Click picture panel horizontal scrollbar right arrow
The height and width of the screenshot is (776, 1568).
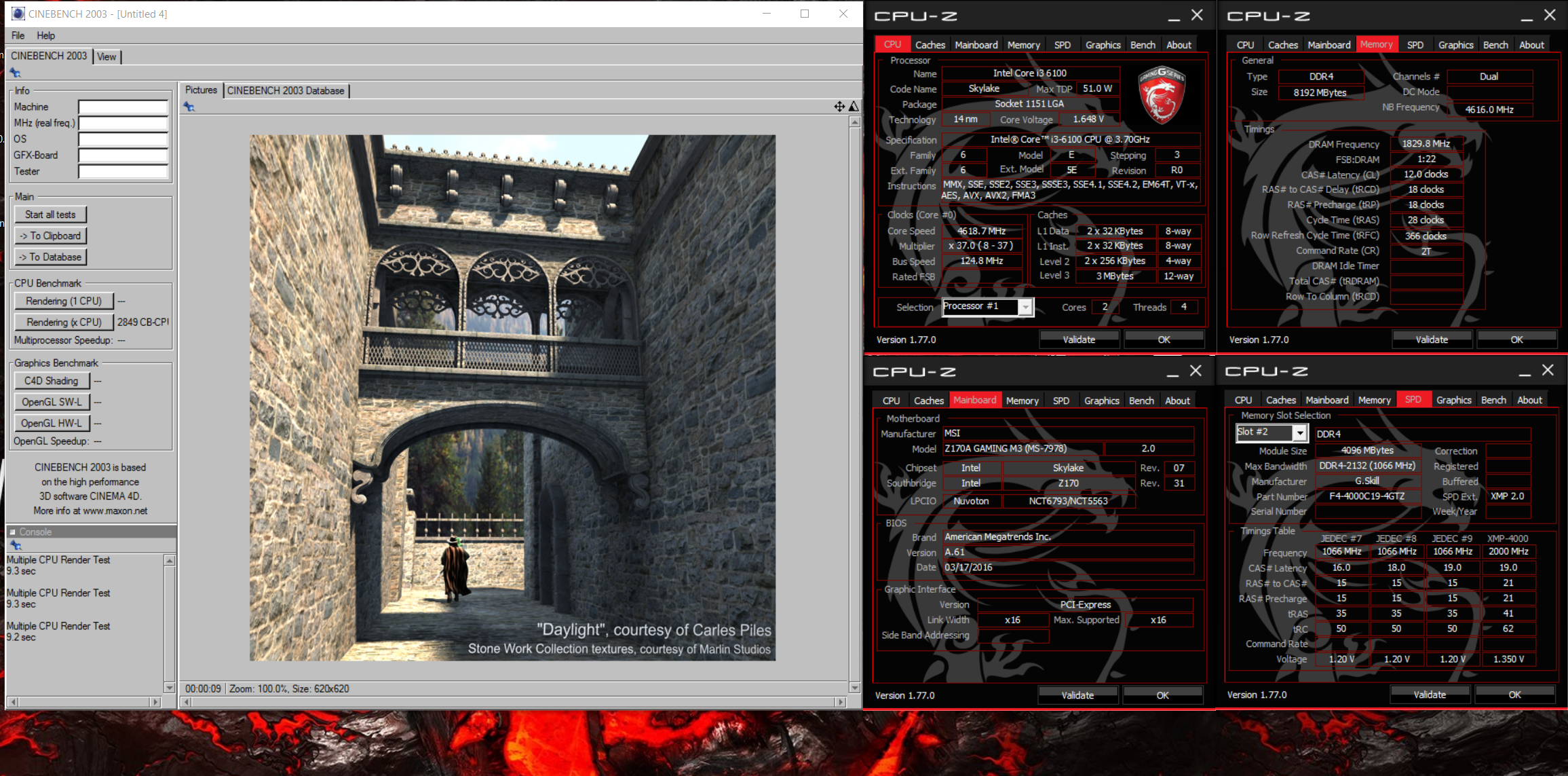841,702
